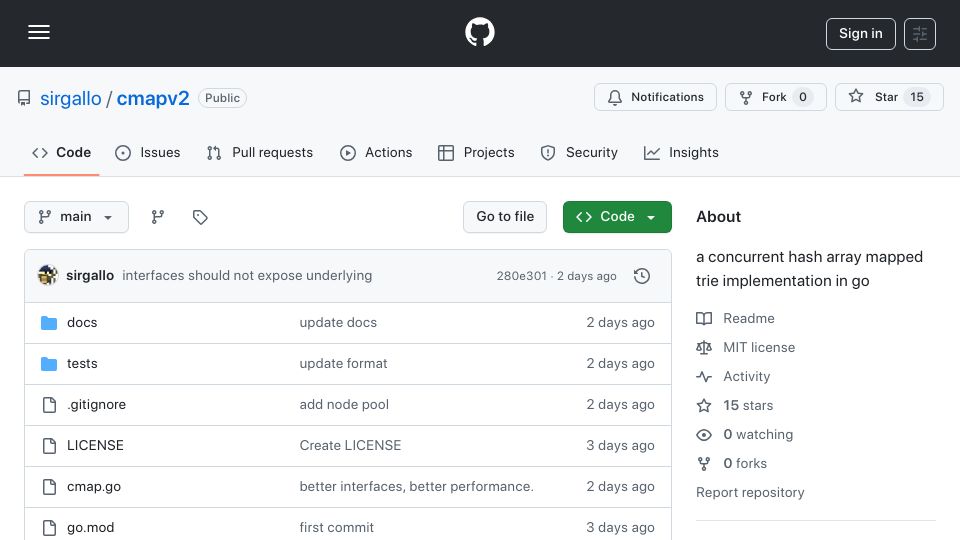Viewport: 960px width, 540px height.
Task: Click the go.mod file icon
Action: (49, 528)
